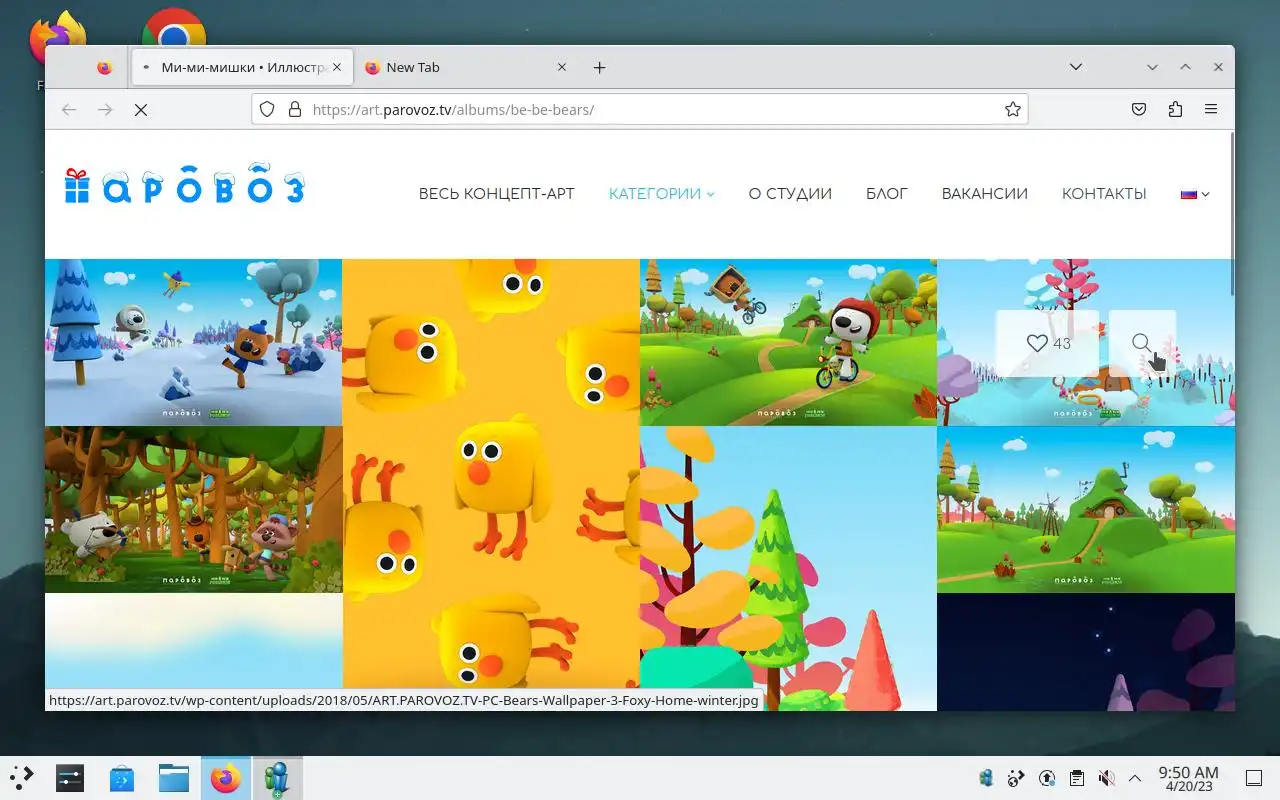This screenshot has height=800, width=1280.
Task: Switch to the New Tab tab
Action: tap(465, 67)
